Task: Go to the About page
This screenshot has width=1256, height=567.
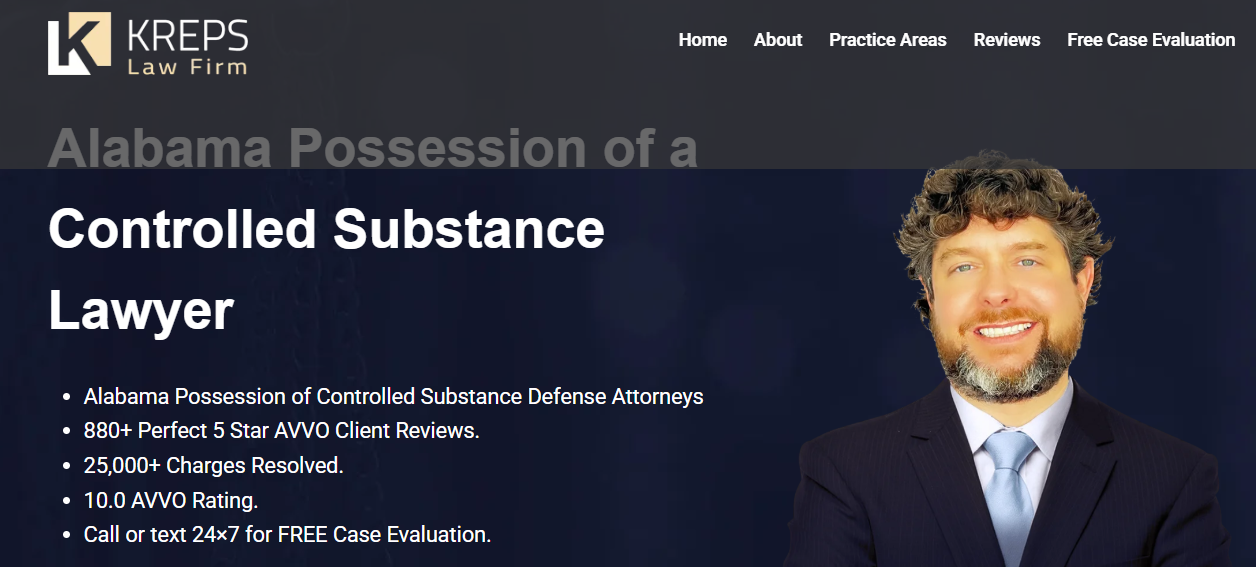Action: [778, 40]
